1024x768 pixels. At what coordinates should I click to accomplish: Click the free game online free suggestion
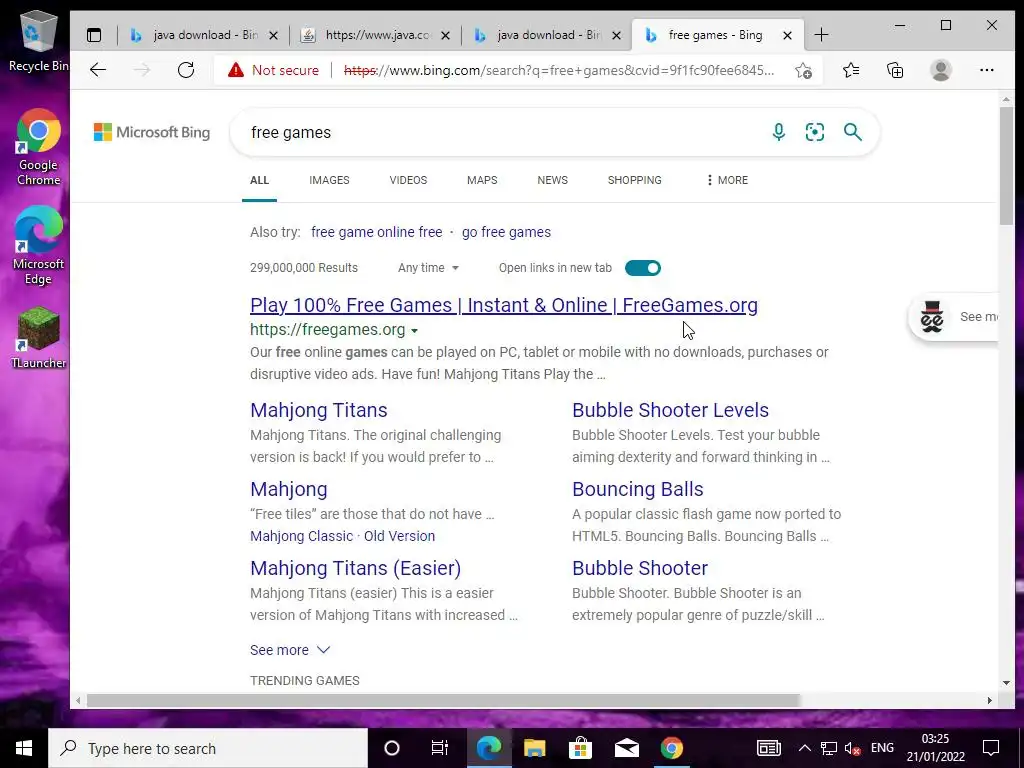click(376, 232)
